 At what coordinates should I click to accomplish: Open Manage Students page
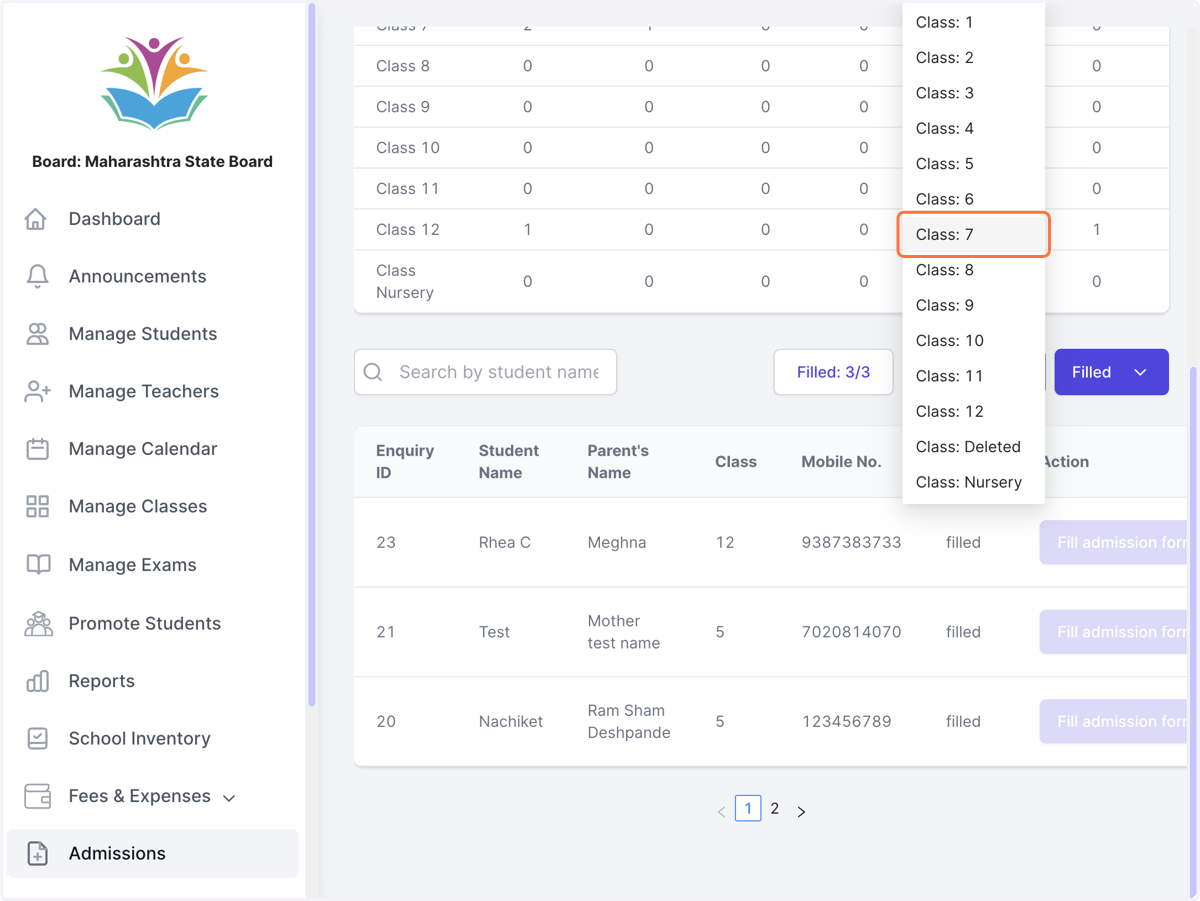[x=153, y=334]
